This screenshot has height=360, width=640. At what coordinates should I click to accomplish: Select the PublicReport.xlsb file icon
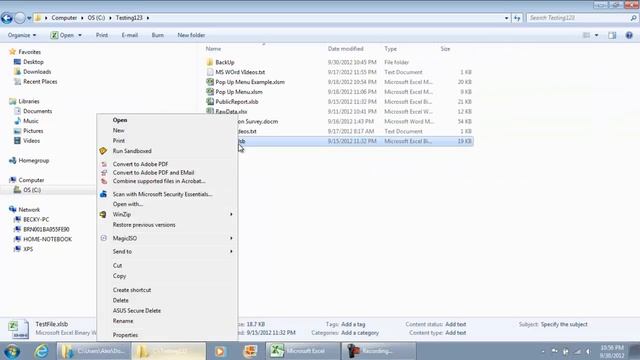click(210, 102)
